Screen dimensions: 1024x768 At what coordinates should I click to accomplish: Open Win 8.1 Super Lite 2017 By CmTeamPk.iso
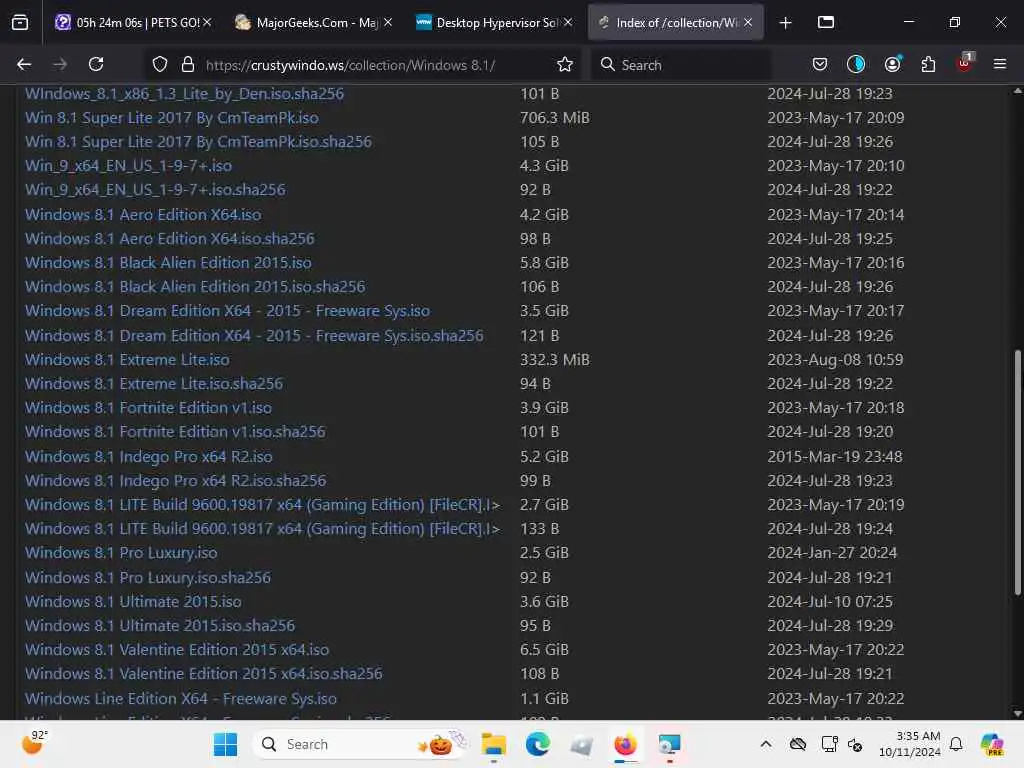172,118
